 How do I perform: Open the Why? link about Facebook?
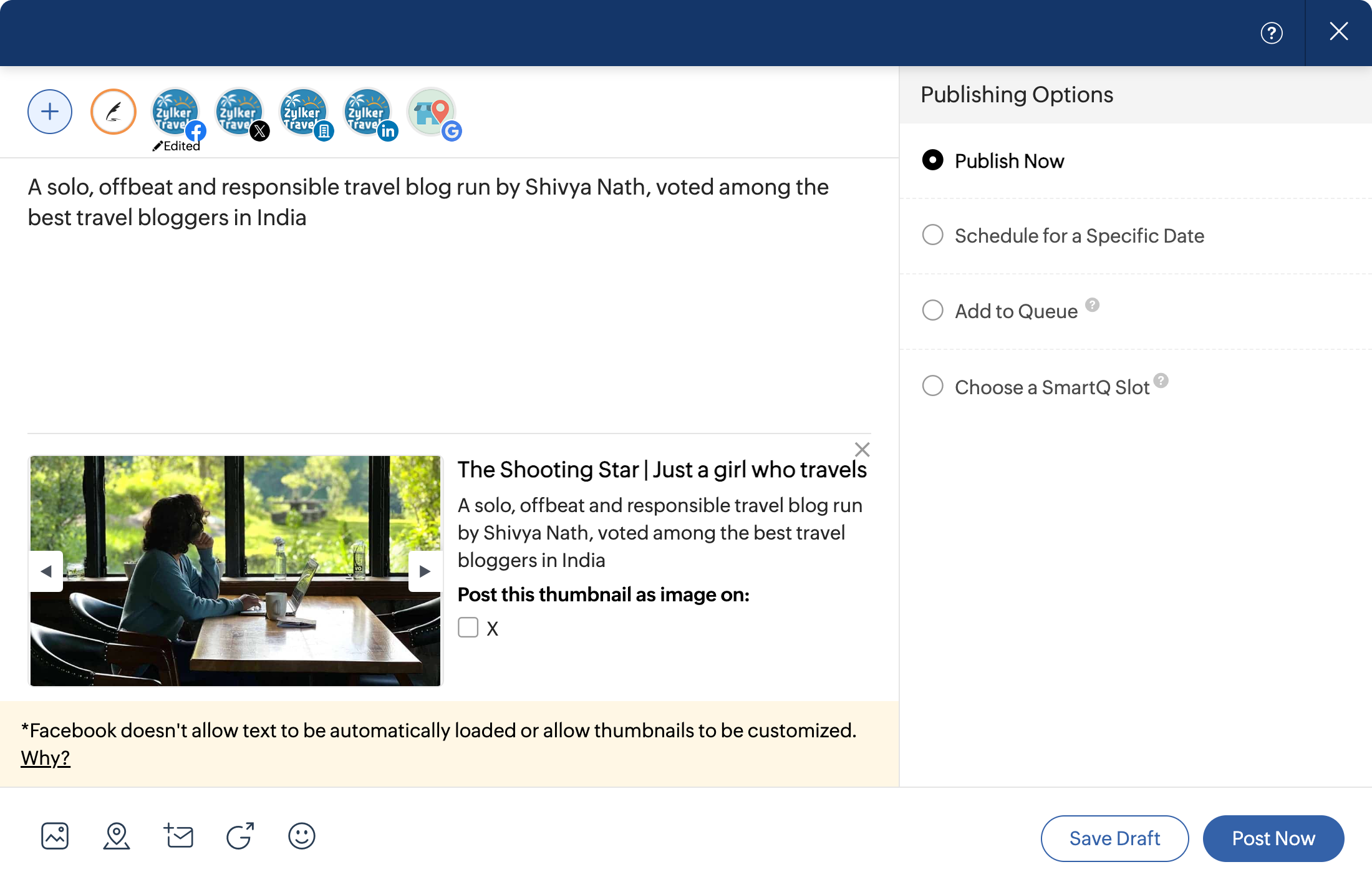46,758
